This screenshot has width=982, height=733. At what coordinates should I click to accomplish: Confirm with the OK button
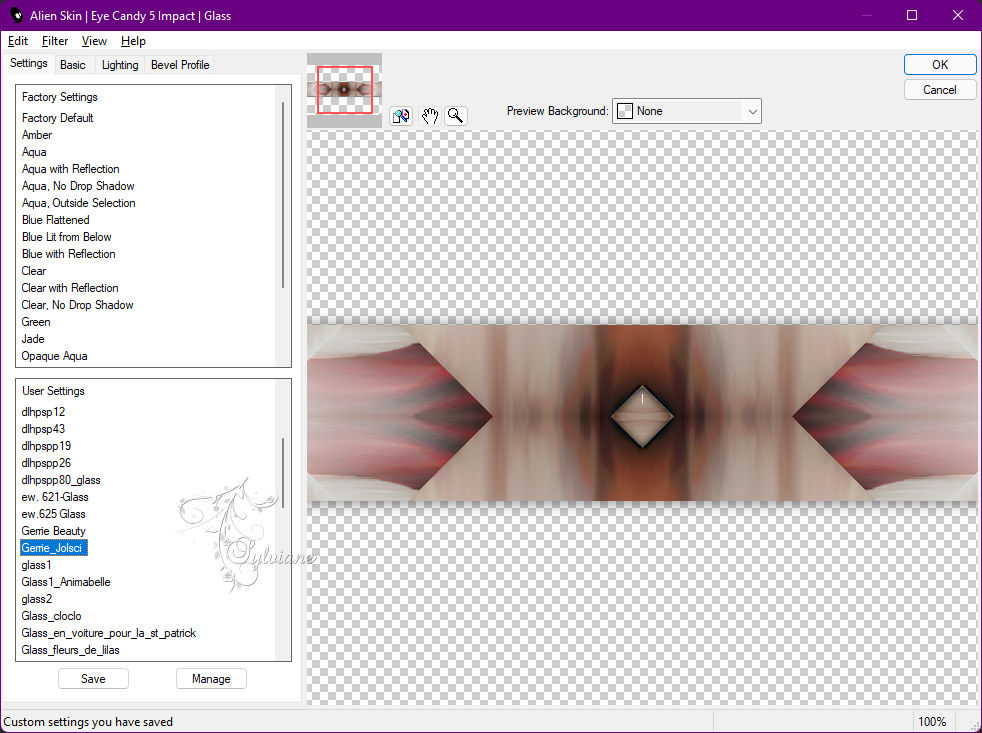point(939,65)
